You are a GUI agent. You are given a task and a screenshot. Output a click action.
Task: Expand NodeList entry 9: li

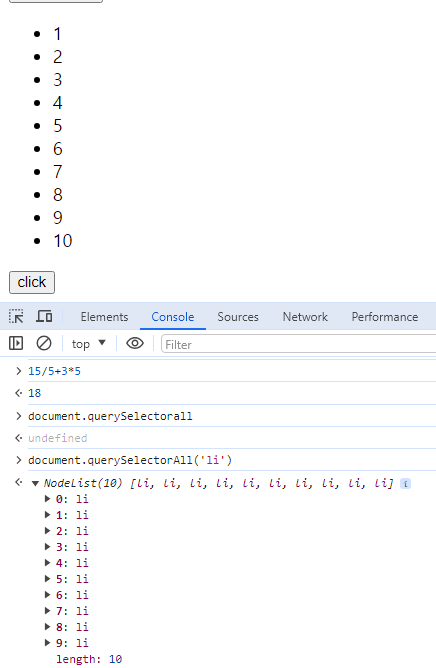coord(47,643)
